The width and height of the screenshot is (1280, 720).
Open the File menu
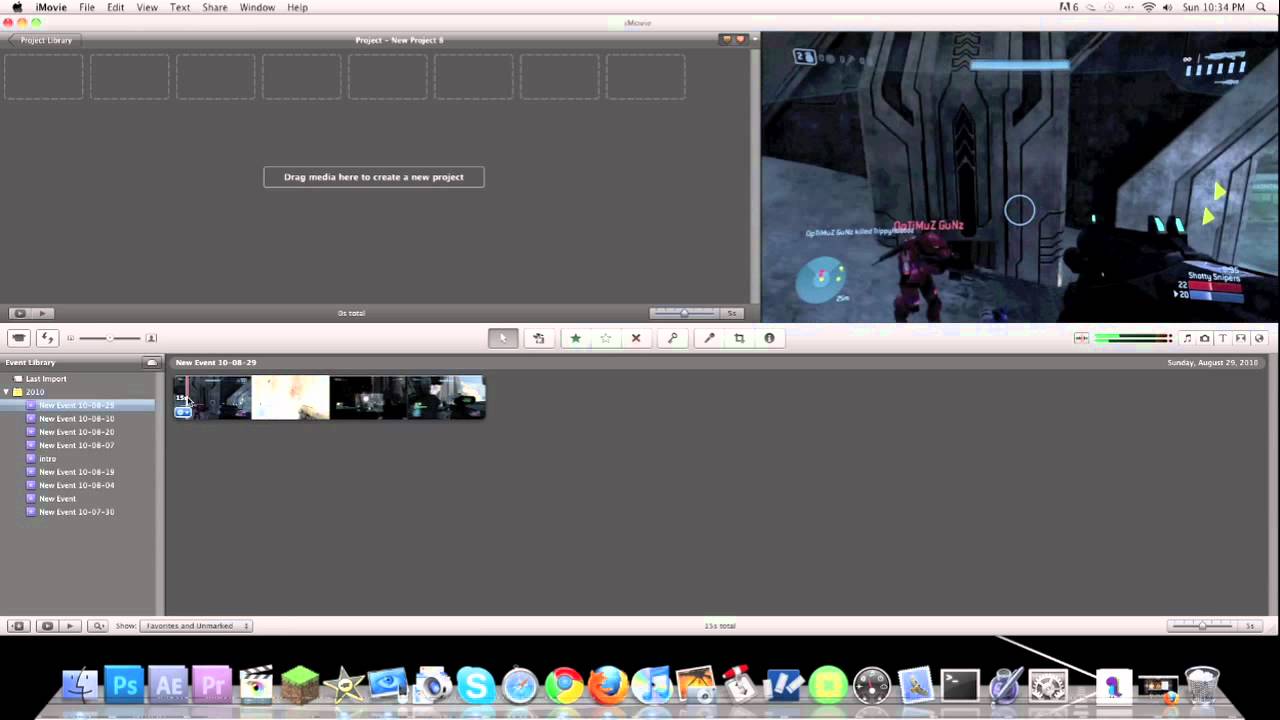(87, 7)
